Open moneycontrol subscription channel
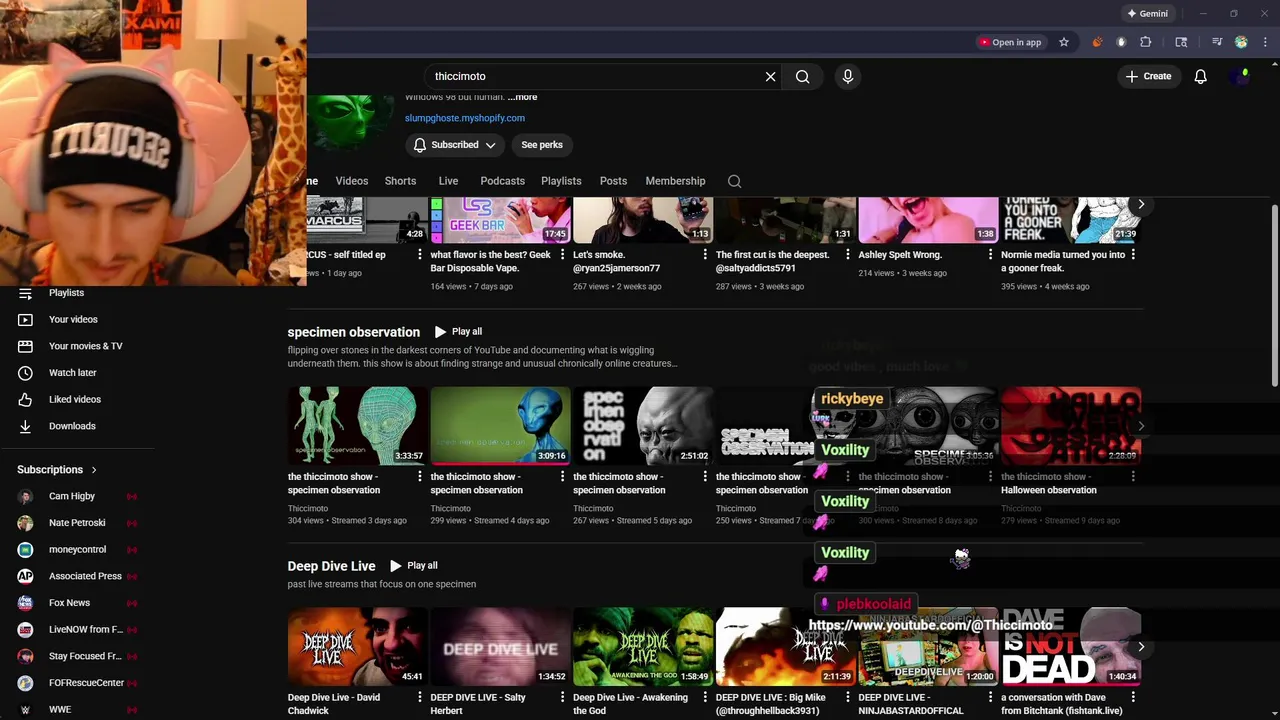This screenshot has height=720, width=1280. (77, 549)
